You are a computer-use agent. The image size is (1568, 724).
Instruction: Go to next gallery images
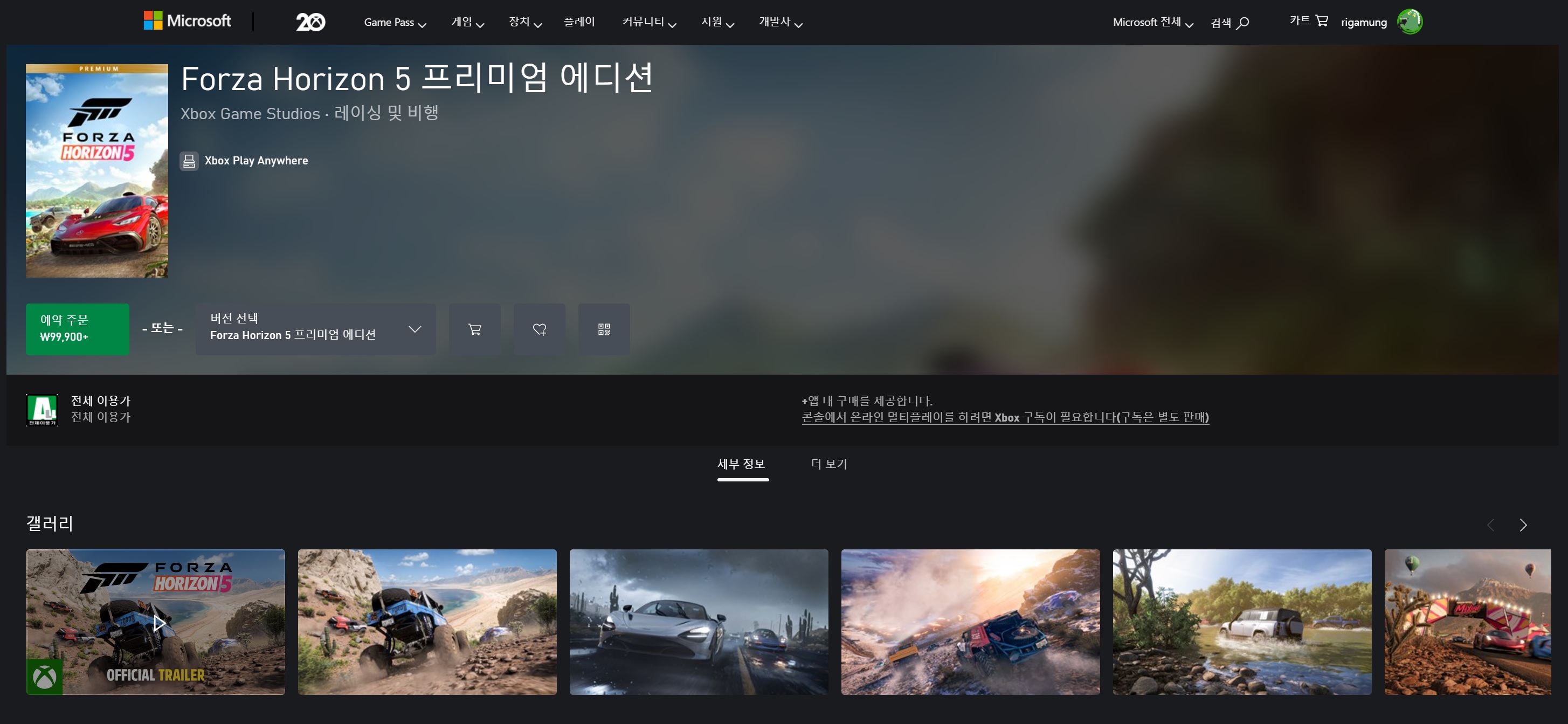1523,525
